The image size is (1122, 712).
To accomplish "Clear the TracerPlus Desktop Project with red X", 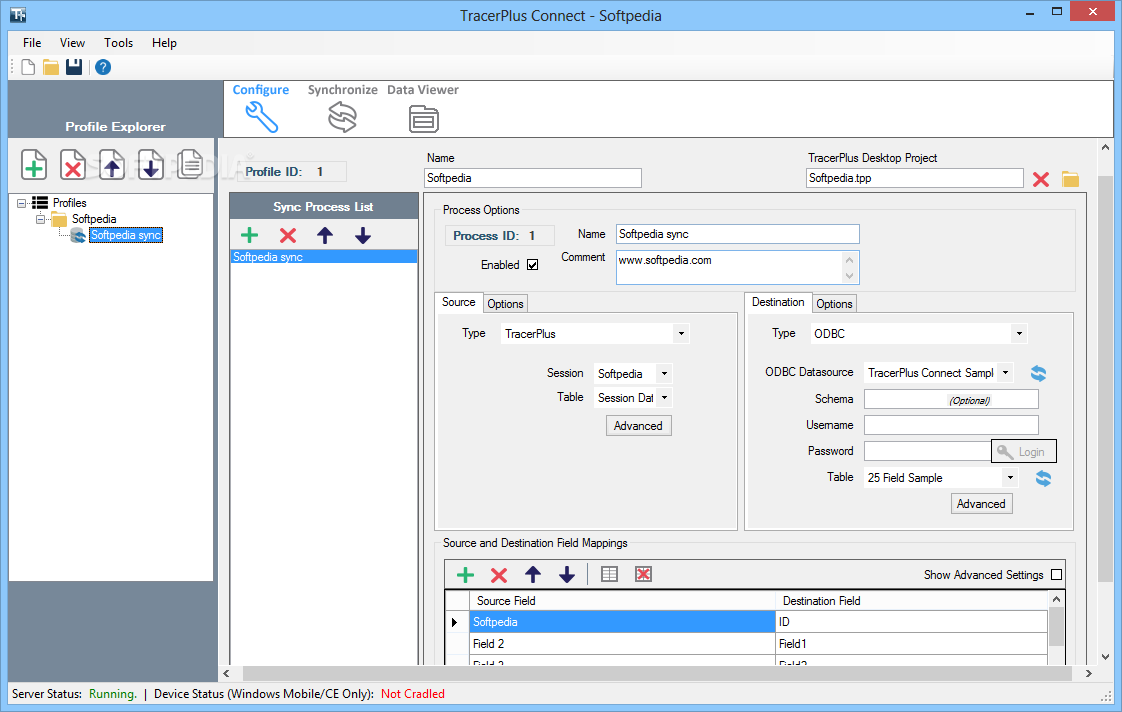I will pyautogui.click(x=1040, y=179).
